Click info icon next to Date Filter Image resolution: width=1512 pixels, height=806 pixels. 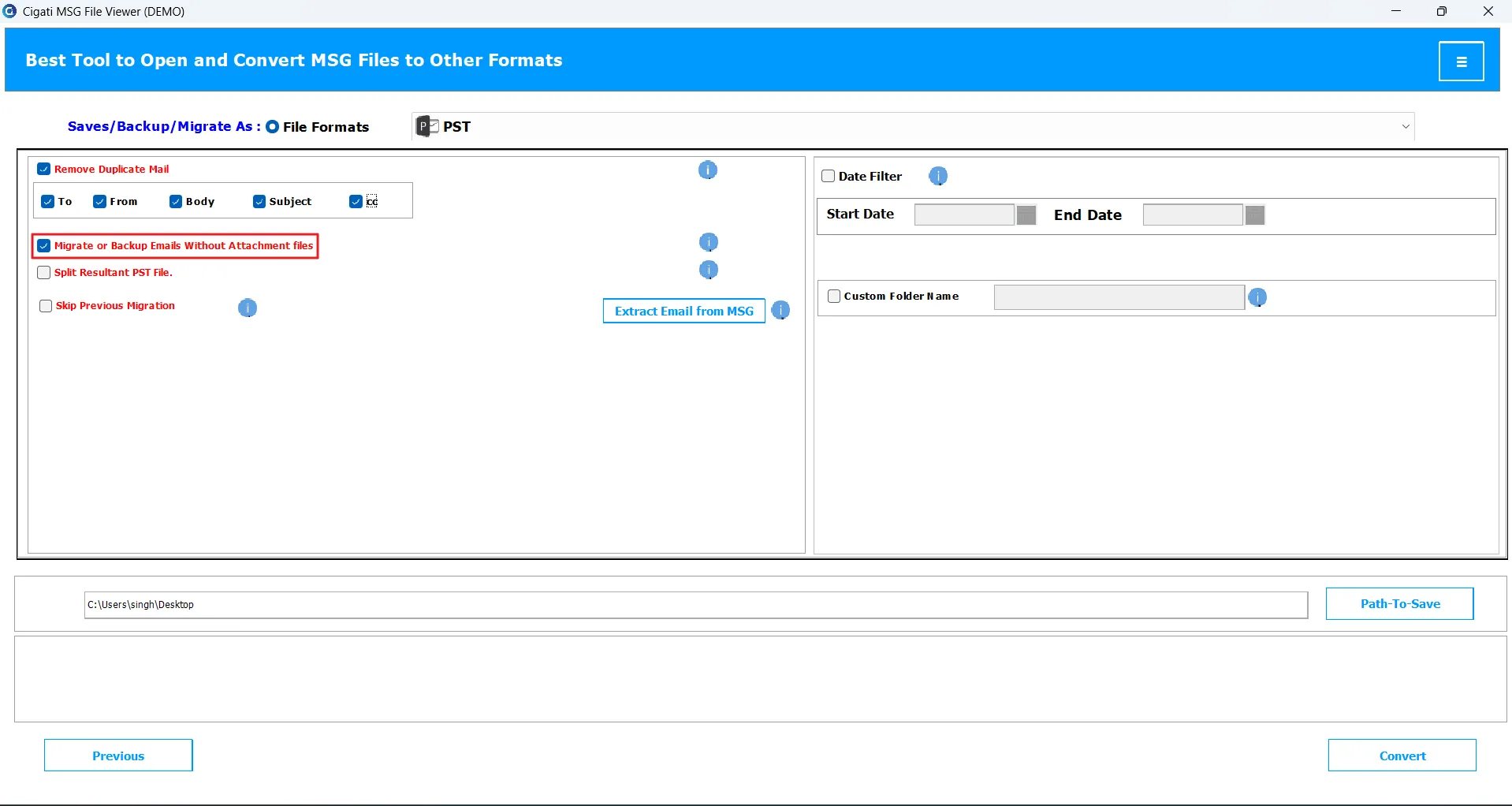(937, 177)
